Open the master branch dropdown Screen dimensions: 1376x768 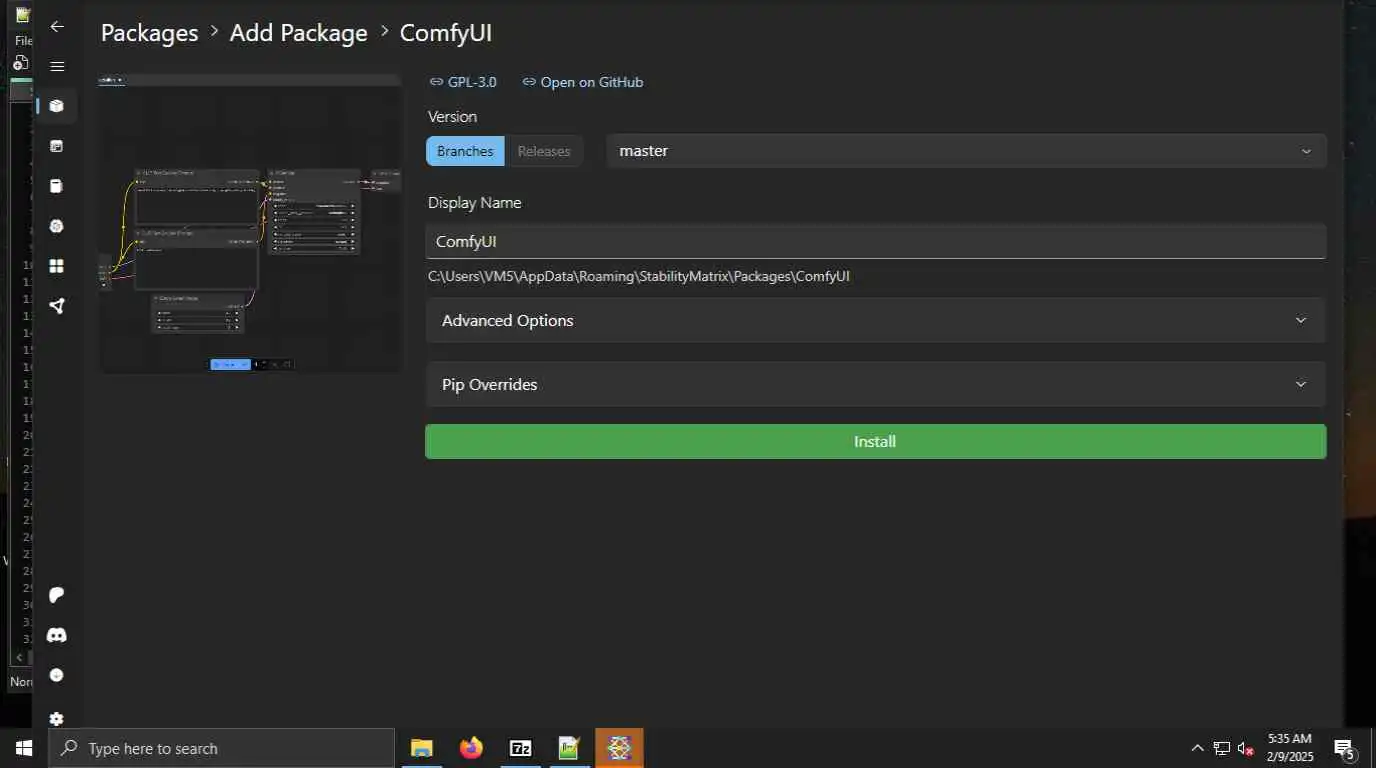pos(966,151)
